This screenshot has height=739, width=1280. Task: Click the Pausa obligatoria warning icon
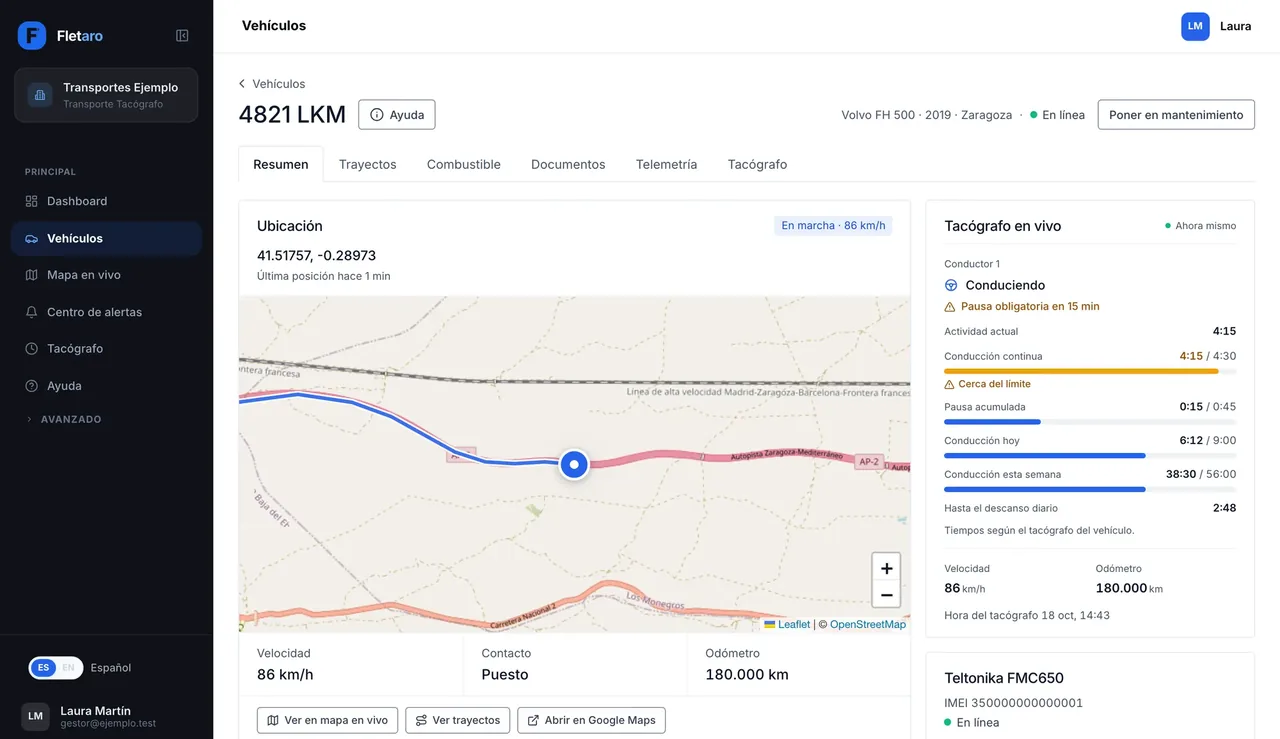950,307
